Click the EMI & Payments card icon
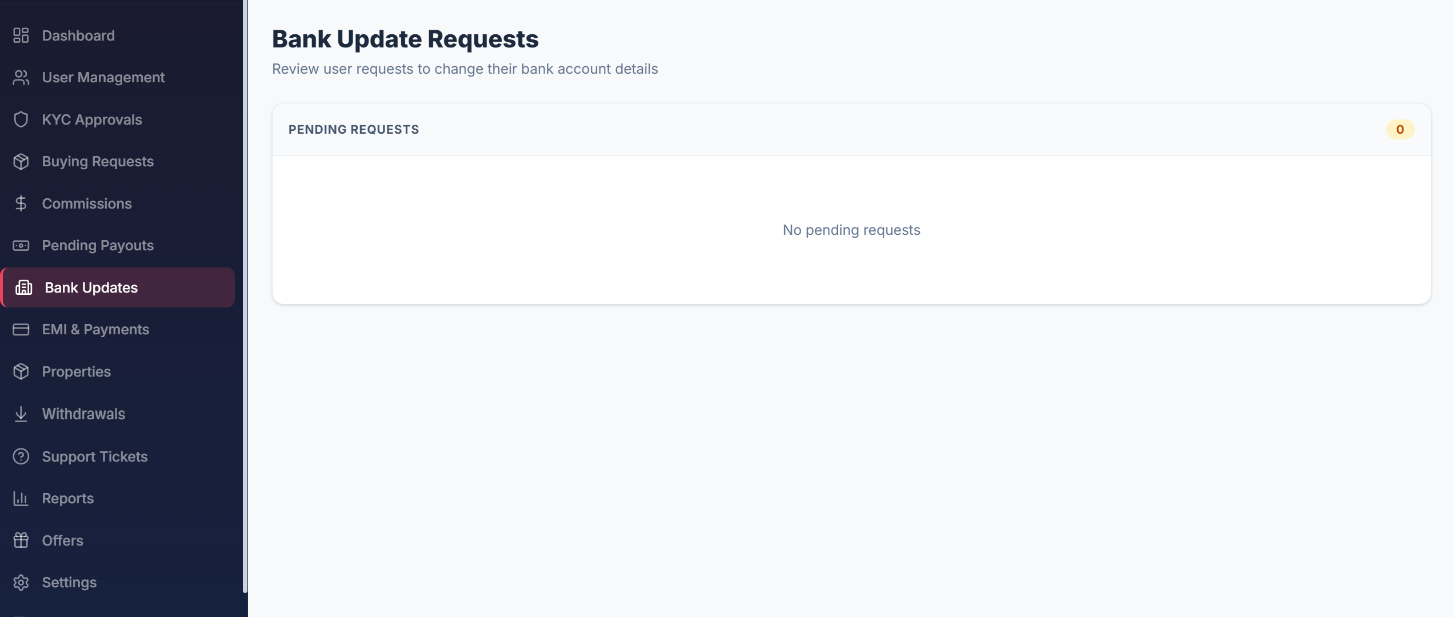This screenshot has height=617, width=1454. tap(21, 330)
